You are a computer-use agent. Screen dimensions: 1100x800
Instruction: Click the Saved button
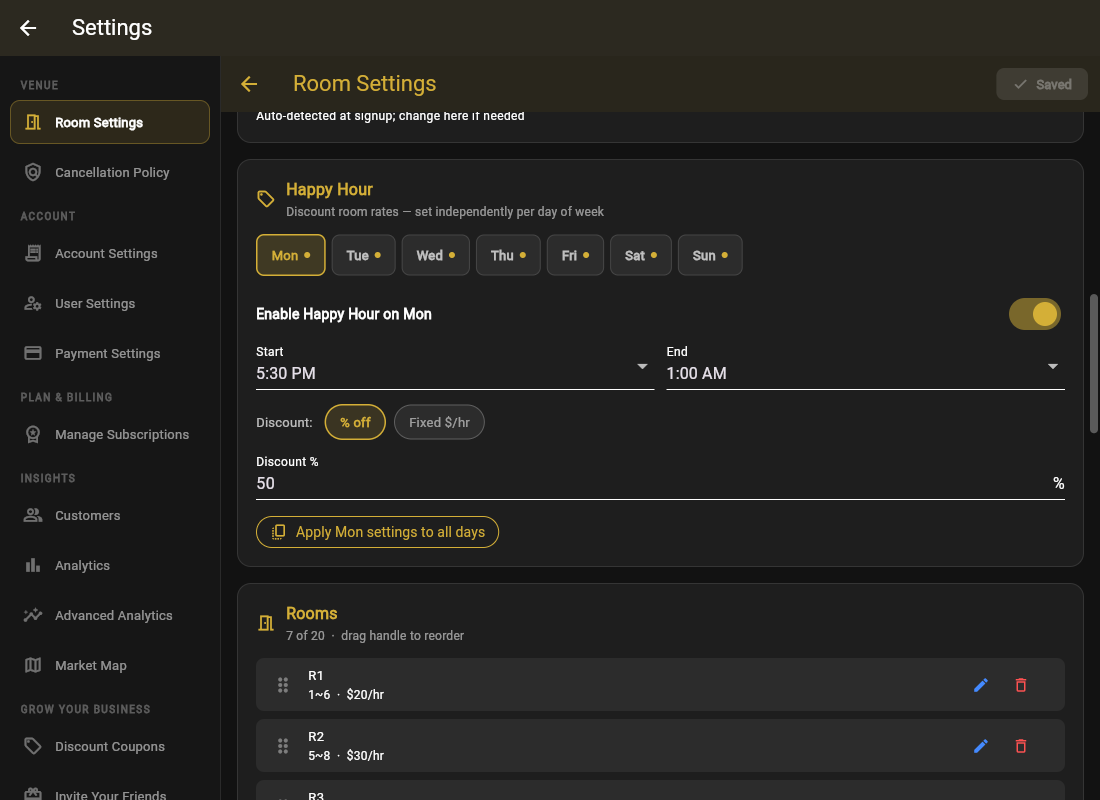pyautogui.click(x=1042, y=85)
